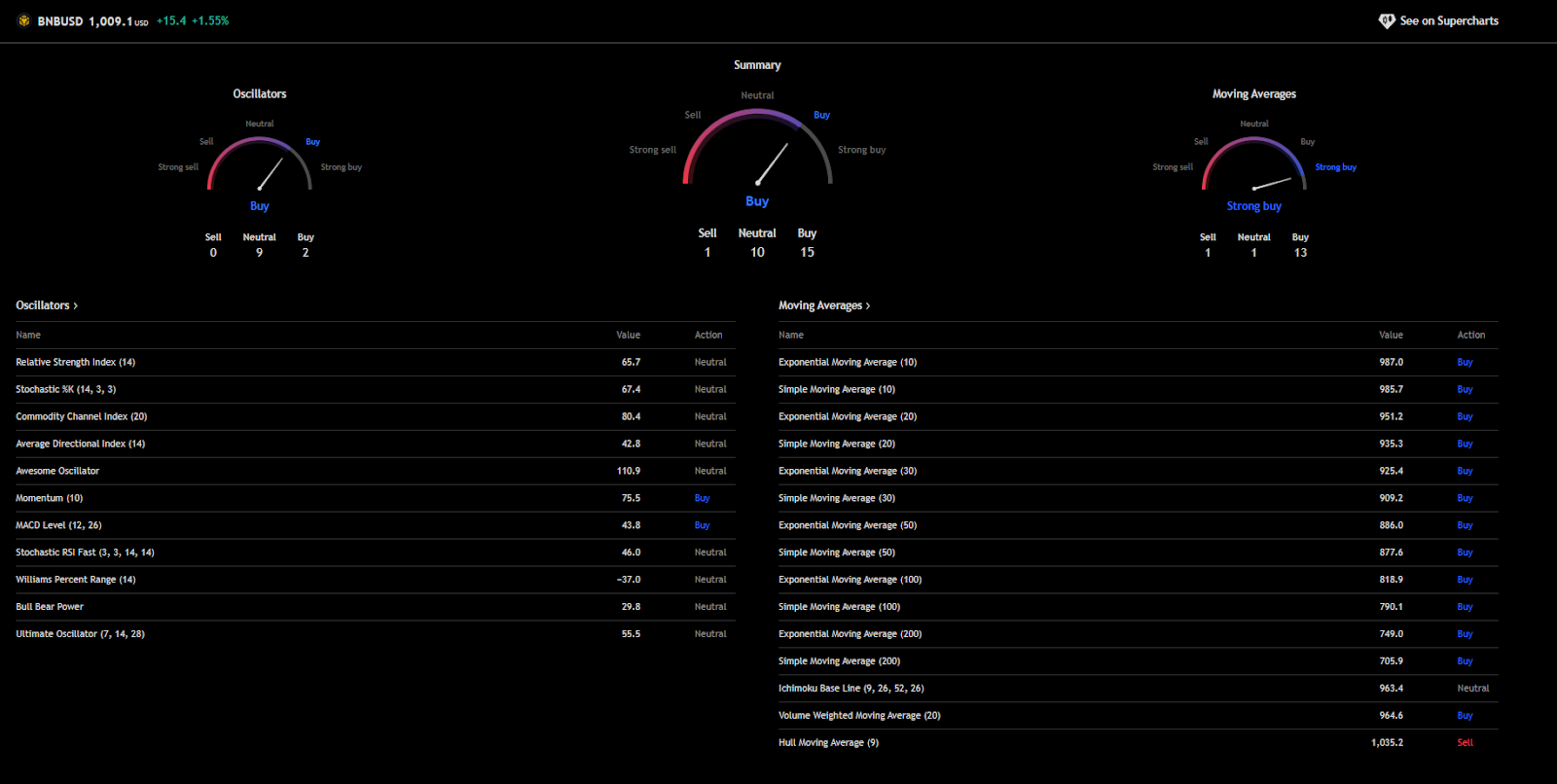Select Ichimoku Base Line row

click(x=851, y=688)
